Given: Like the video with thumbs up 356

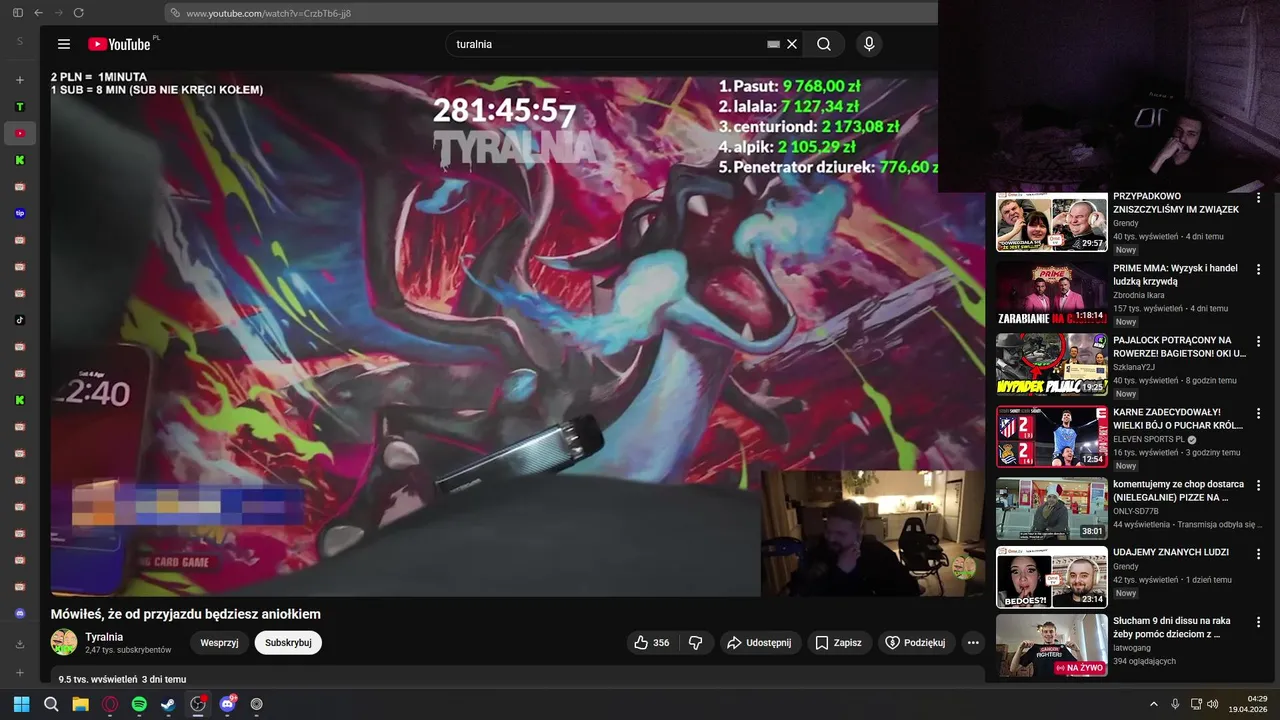Looking at the screenshot, I should [651, 643].
